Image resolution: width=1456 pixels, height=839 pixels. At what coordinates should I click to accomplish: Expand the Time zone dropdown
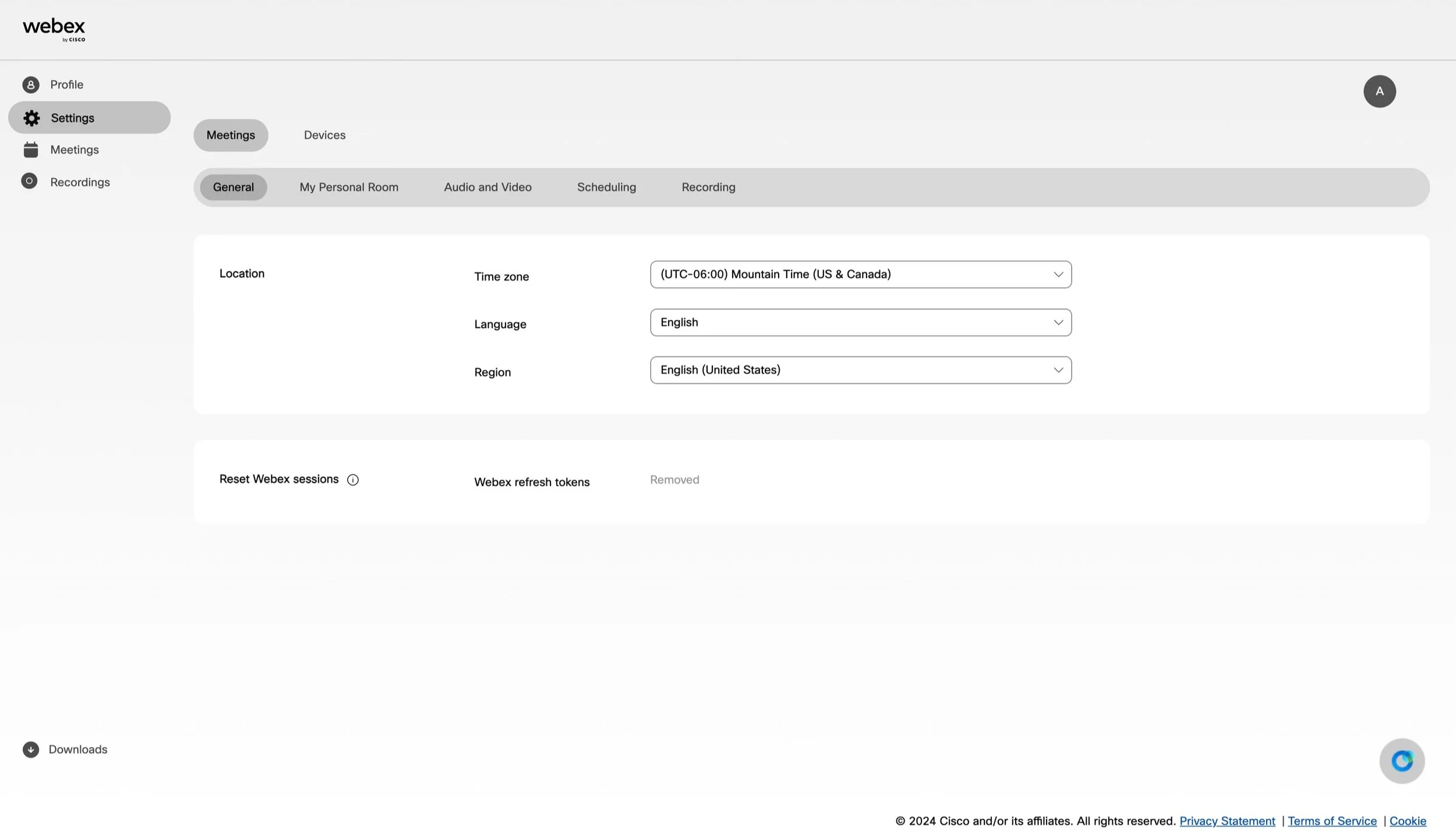tap(860, 274)
